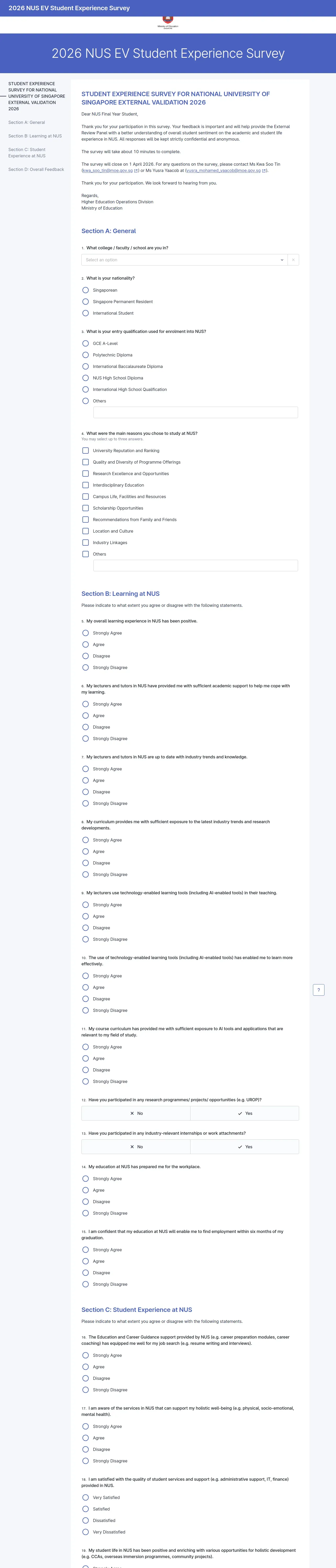
Task: Jump to Section A: General in sidebar
Action: click(27, 122)
